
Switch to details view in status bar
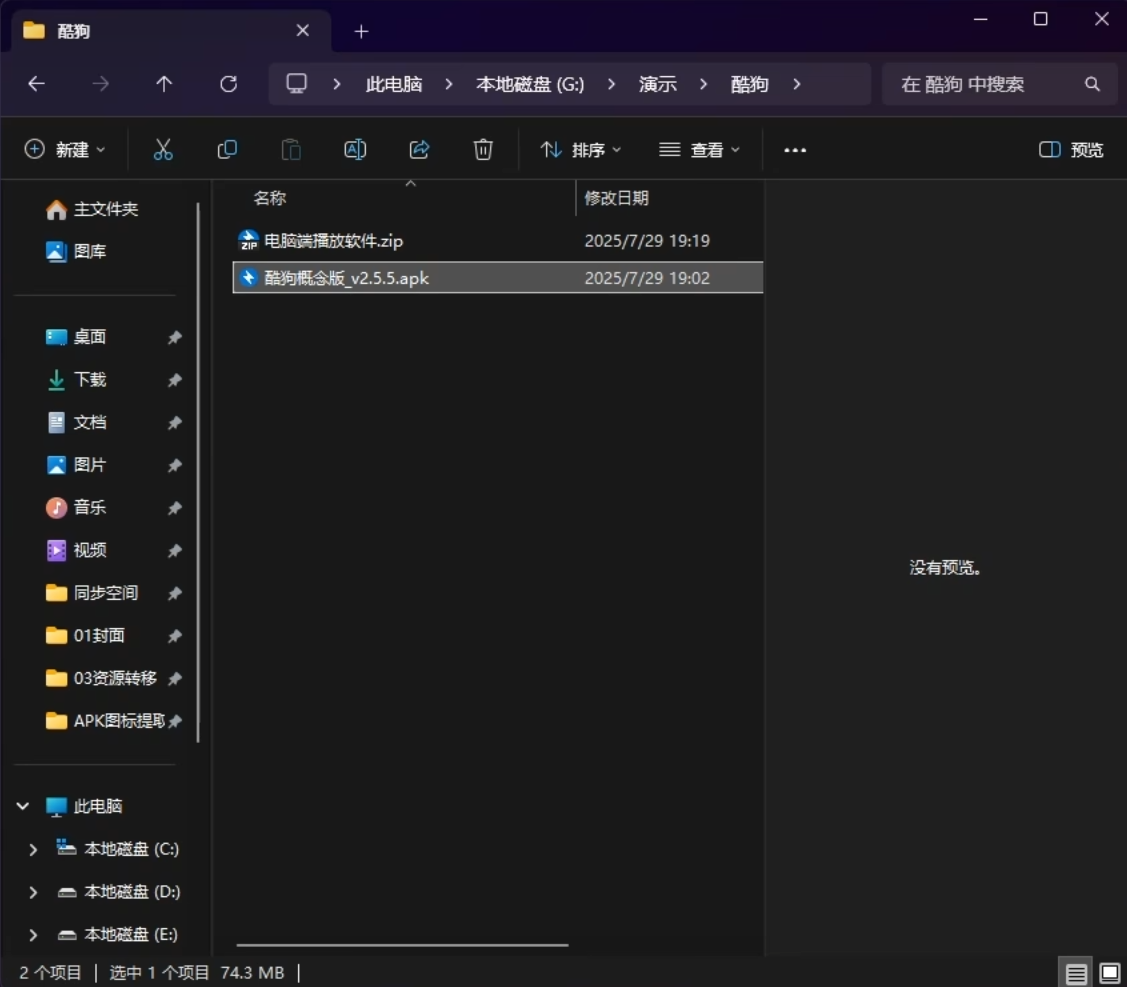[1075, 972]
